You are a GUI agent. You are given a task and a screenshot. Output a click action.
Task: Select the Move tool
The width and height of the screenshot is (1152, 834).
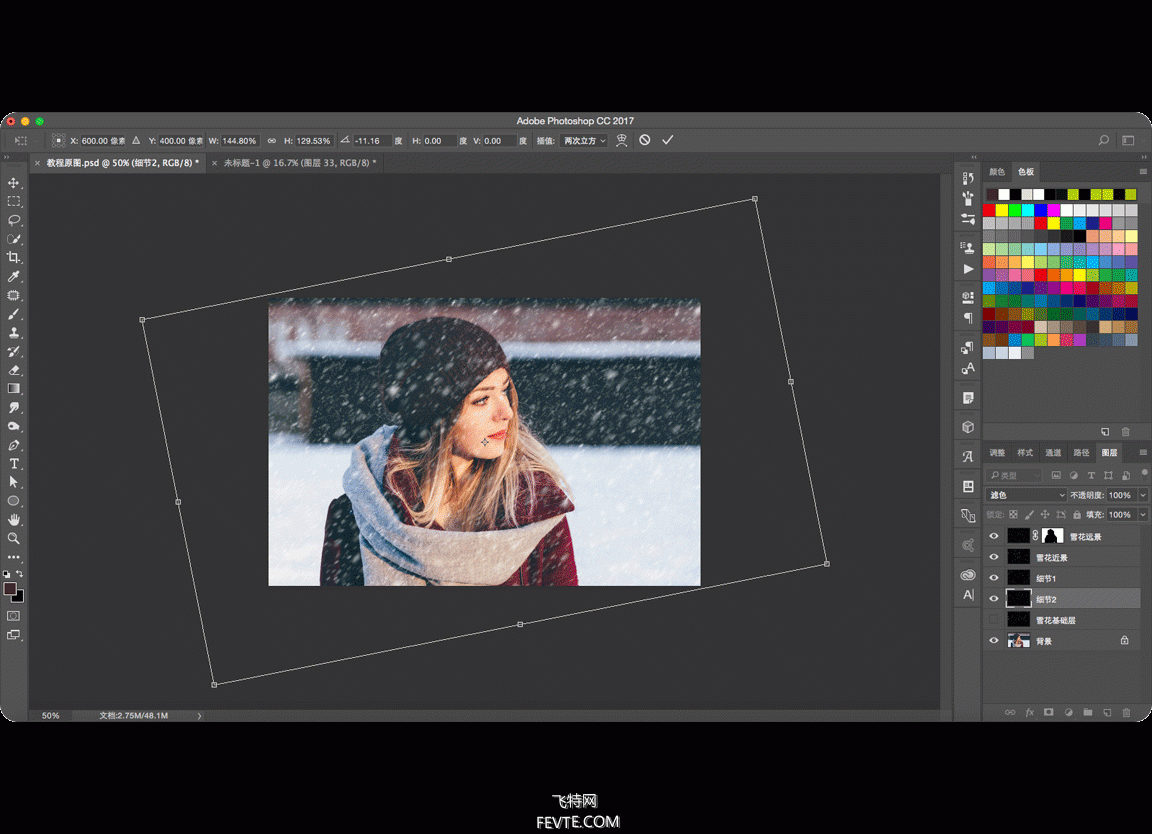coord(13,182)
